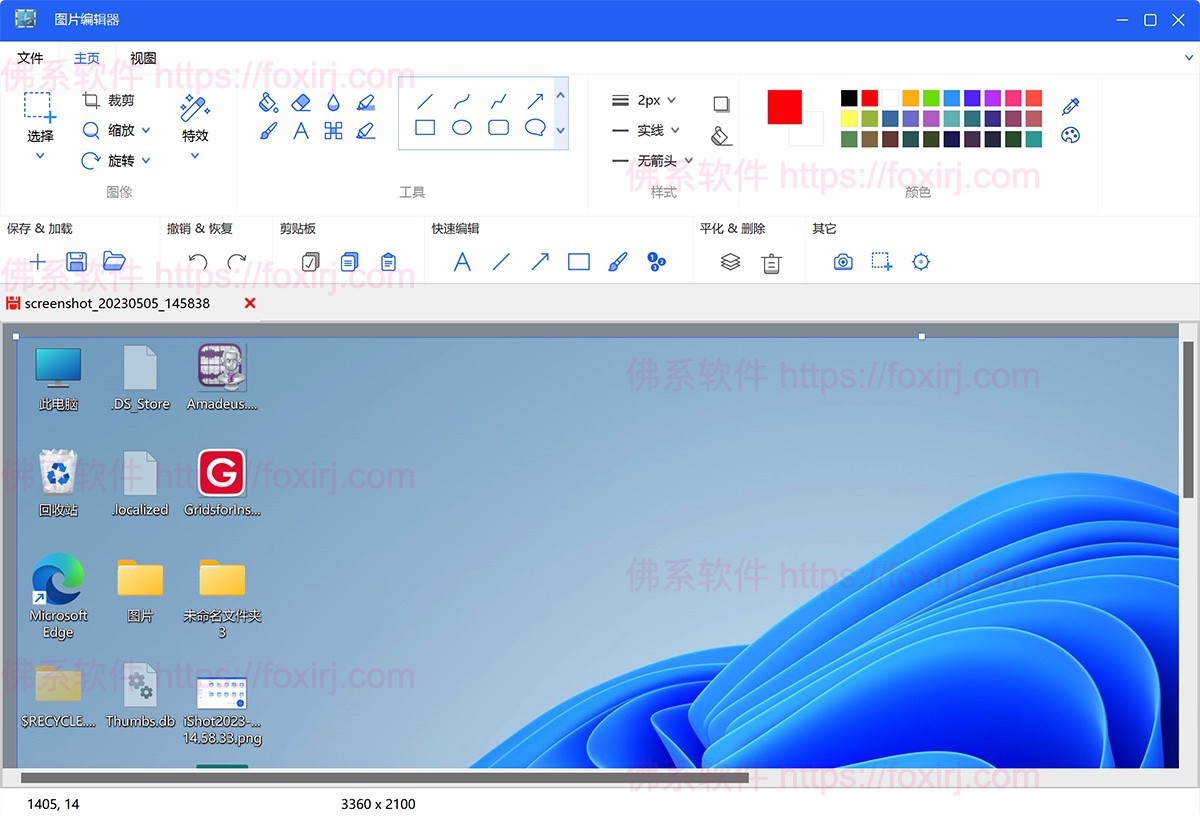Viewport: 1200px width, 817px height.
Task: Select the paint bucket fill tool
Action: [268, 102]
